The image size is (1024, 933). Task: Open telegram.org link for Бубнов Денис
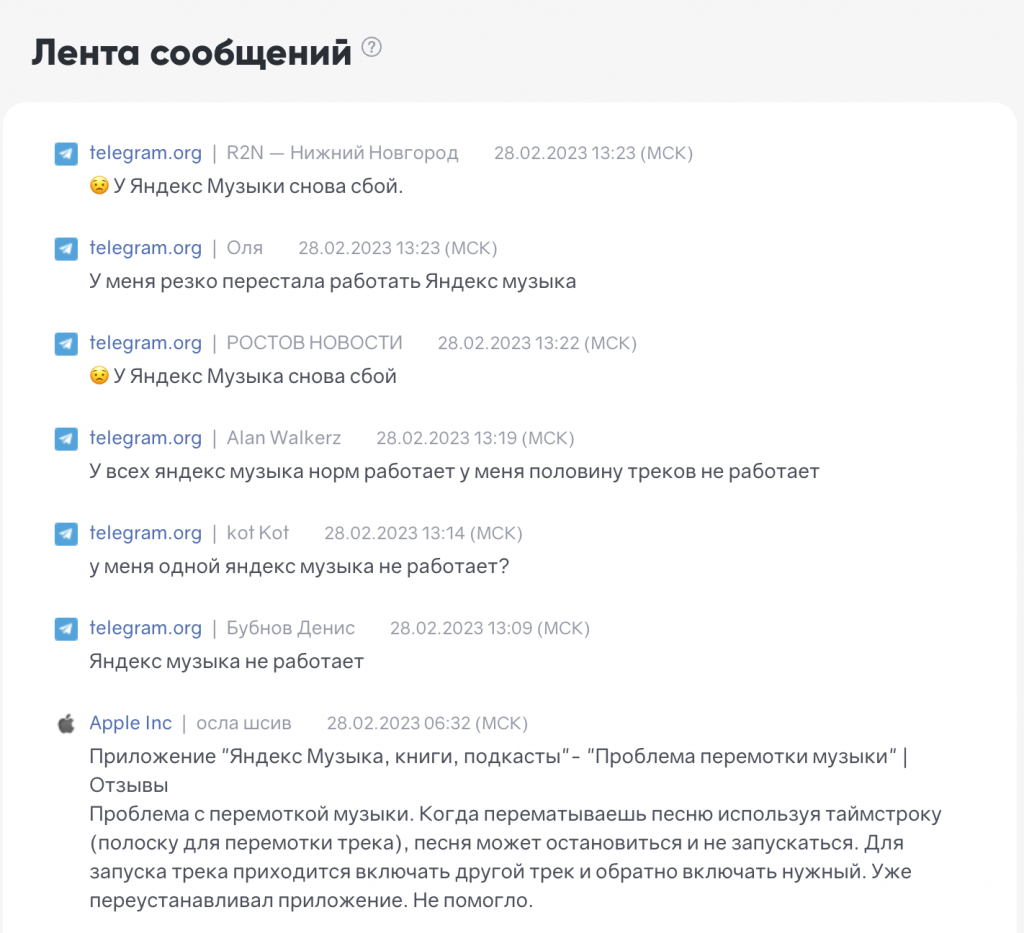pyautogui.click(x=145, y=628)
